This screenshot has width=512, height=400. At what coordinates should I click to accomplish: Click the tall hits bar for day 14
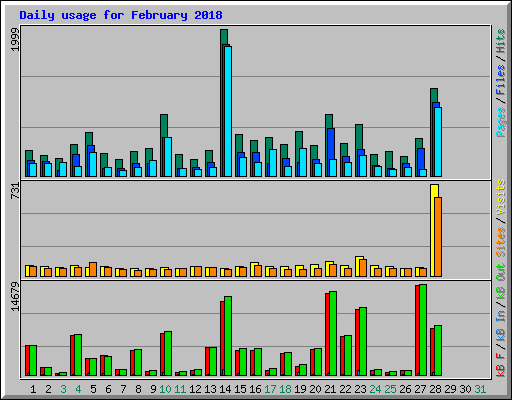[x=224, y=37]
